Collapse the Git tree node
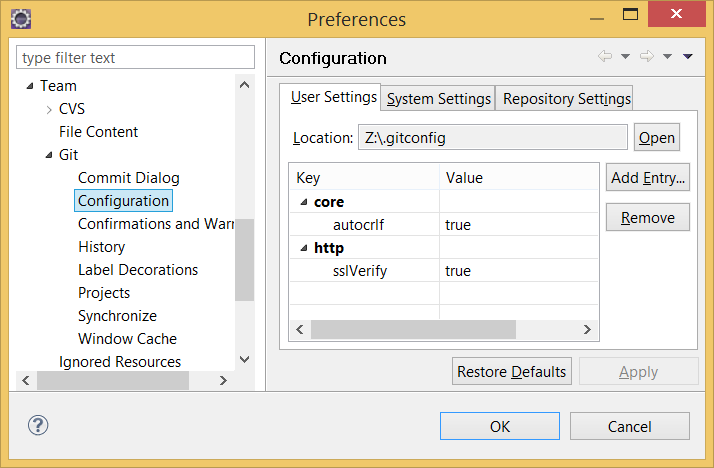The image size is (714, 468). click(49, 155)
